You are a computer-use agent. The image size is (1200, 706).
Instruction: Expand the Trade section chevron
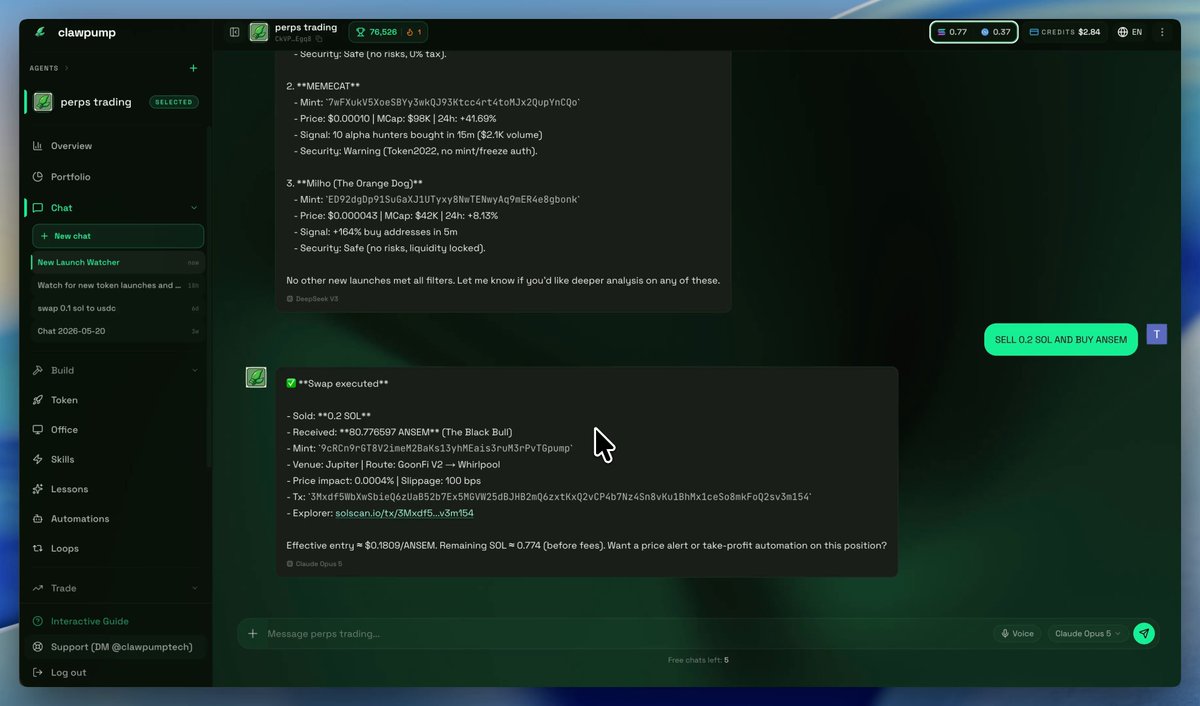click(x=194, y=588)
